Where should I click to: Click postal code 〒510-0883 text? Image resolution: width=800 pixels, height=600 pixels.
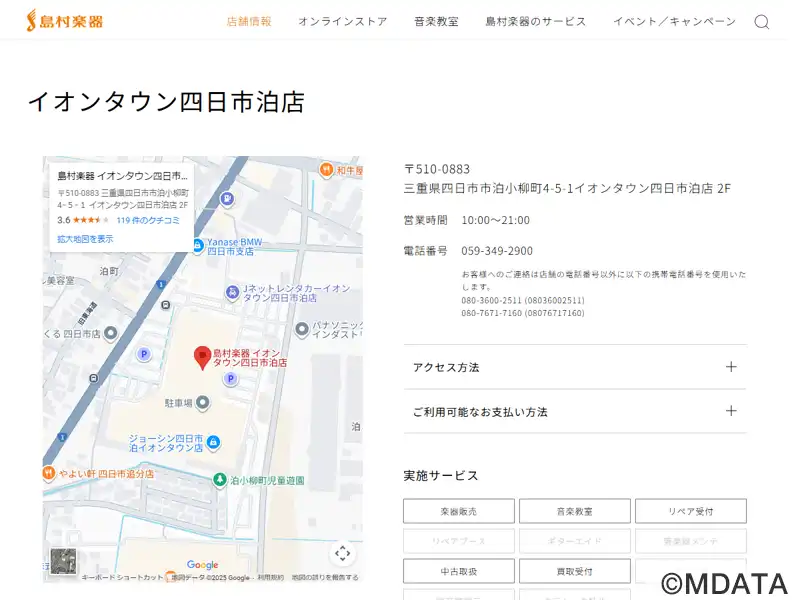point(437,169)
